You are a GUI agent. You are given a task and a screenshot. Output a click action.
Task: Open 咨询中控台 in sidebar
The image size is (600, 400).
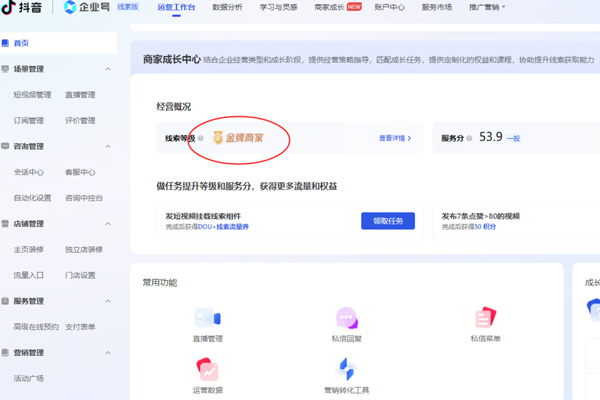[84, 198]
